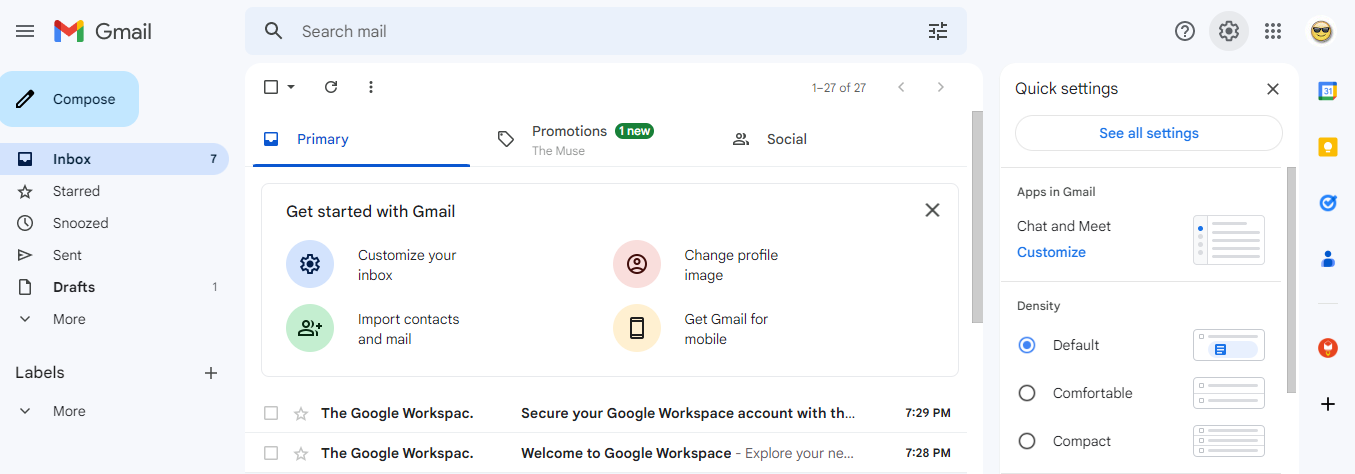Go to newer messages arrow
This screenshot has width=1355, height=474.
901,87
